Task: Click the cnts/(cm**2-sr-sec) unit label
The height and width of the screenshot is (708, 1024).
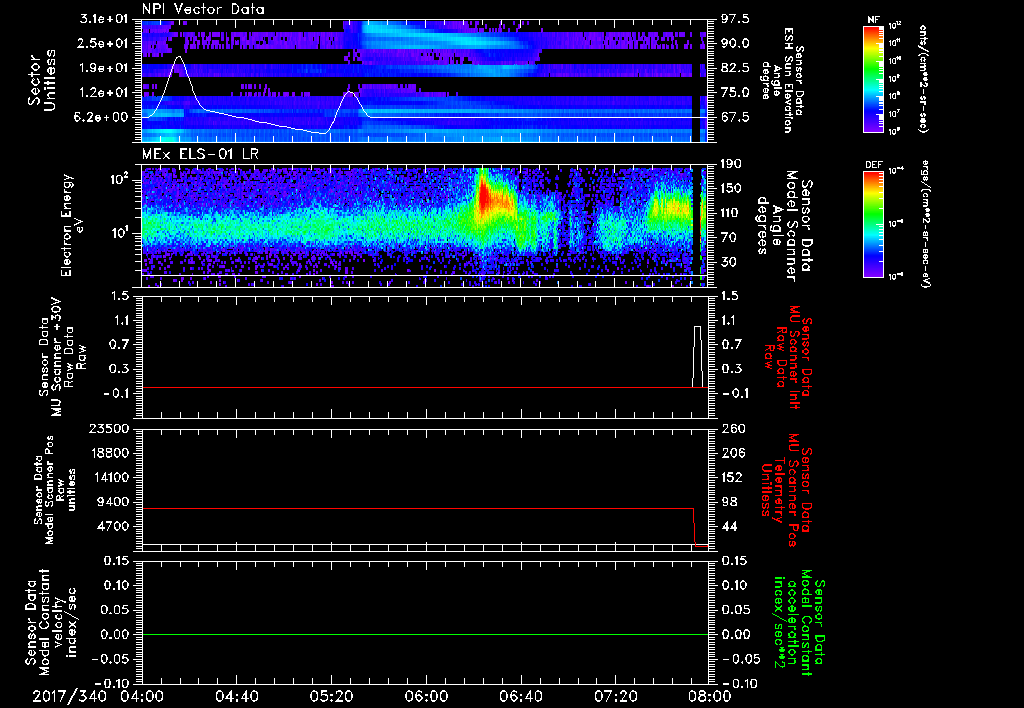Action: [923, 78]
